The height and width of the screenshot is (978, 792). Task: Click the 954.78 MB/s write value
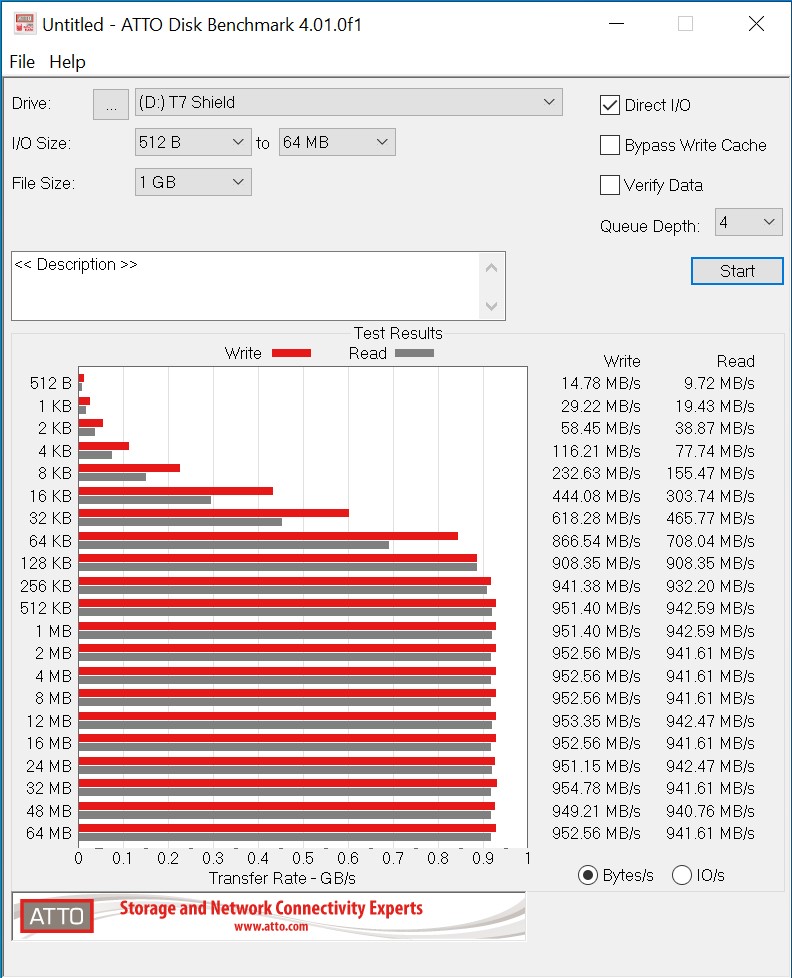point(596,788)
